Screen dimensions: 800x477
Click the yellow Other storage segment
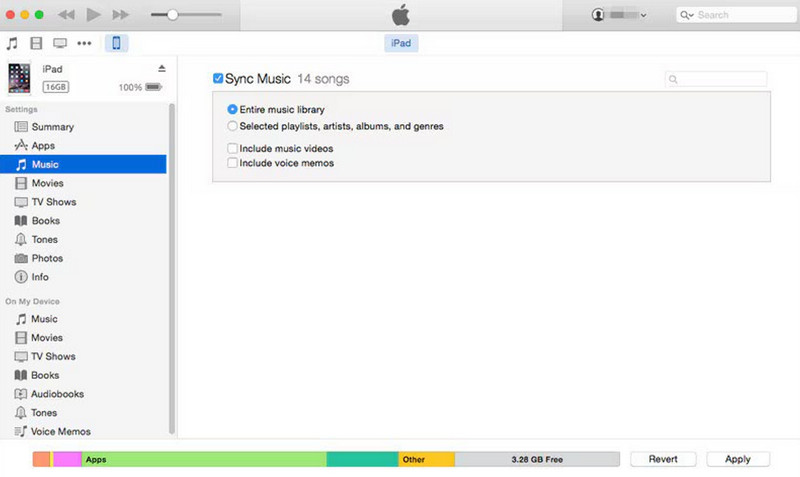click(427, 459)
